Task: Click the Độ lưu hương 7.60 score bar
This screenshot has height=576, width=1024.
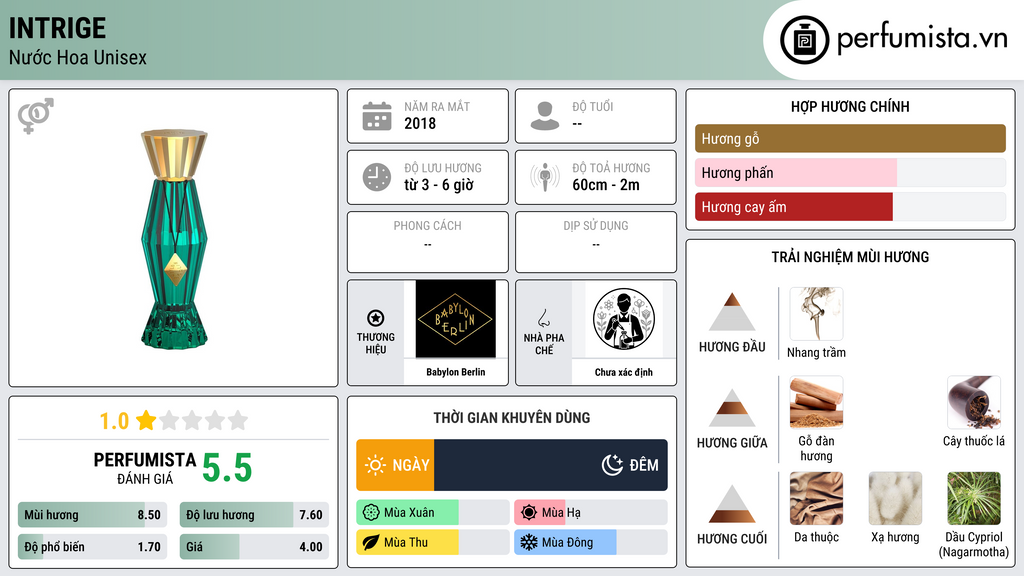Action: click(254, 515)
